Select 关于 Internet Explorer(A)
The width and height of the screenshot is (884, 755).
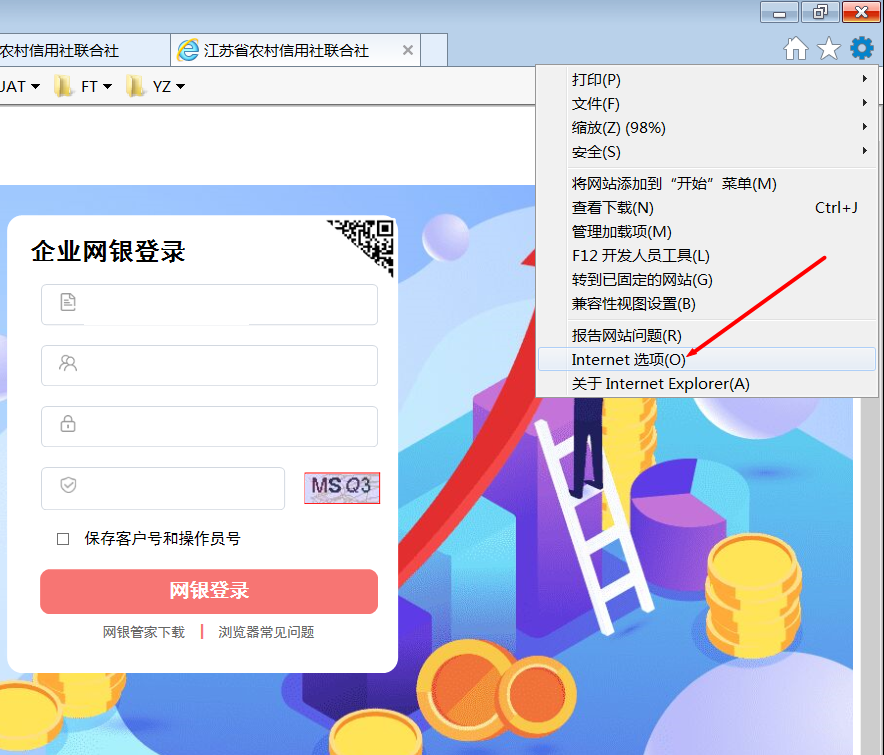708,384
